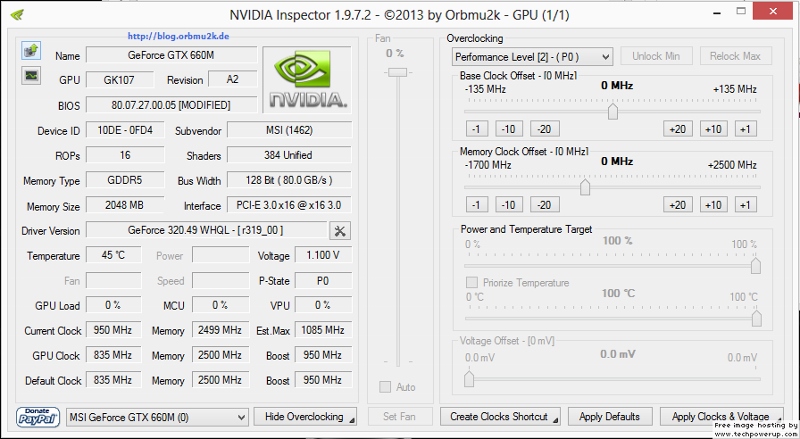Click the Revision value A2
Image resolution: width=800 pixels, height=439 pixels.
tap(232, 80)
